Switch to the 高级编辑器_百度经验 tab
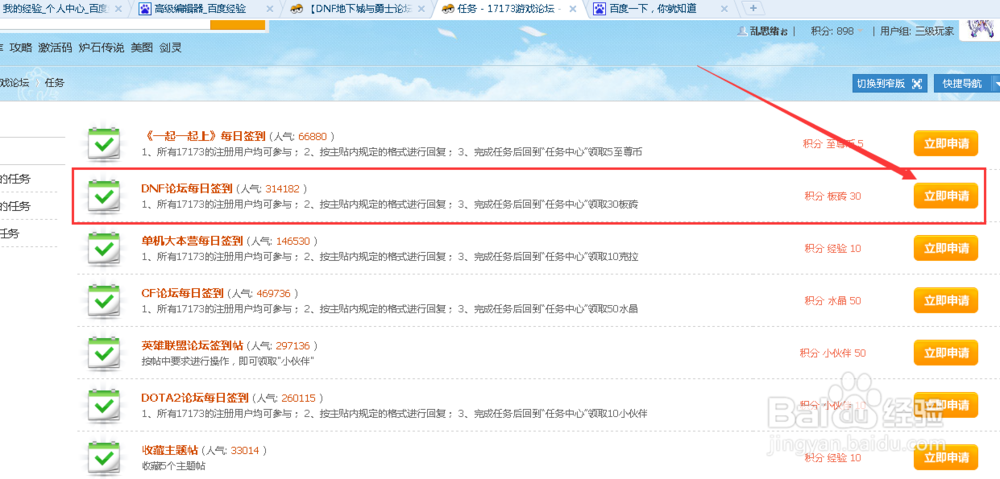This screenshot has height=479, width=1000. pos(205,9)
